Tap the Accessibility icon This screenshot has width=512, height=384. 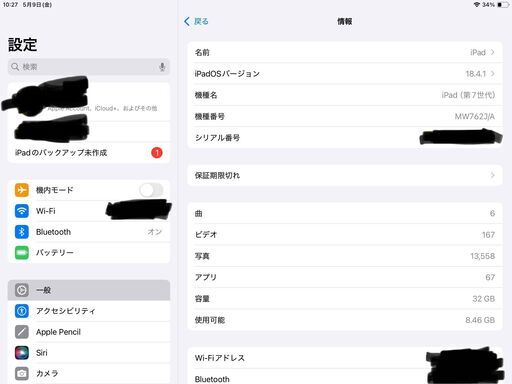click(x=22, y=311)
